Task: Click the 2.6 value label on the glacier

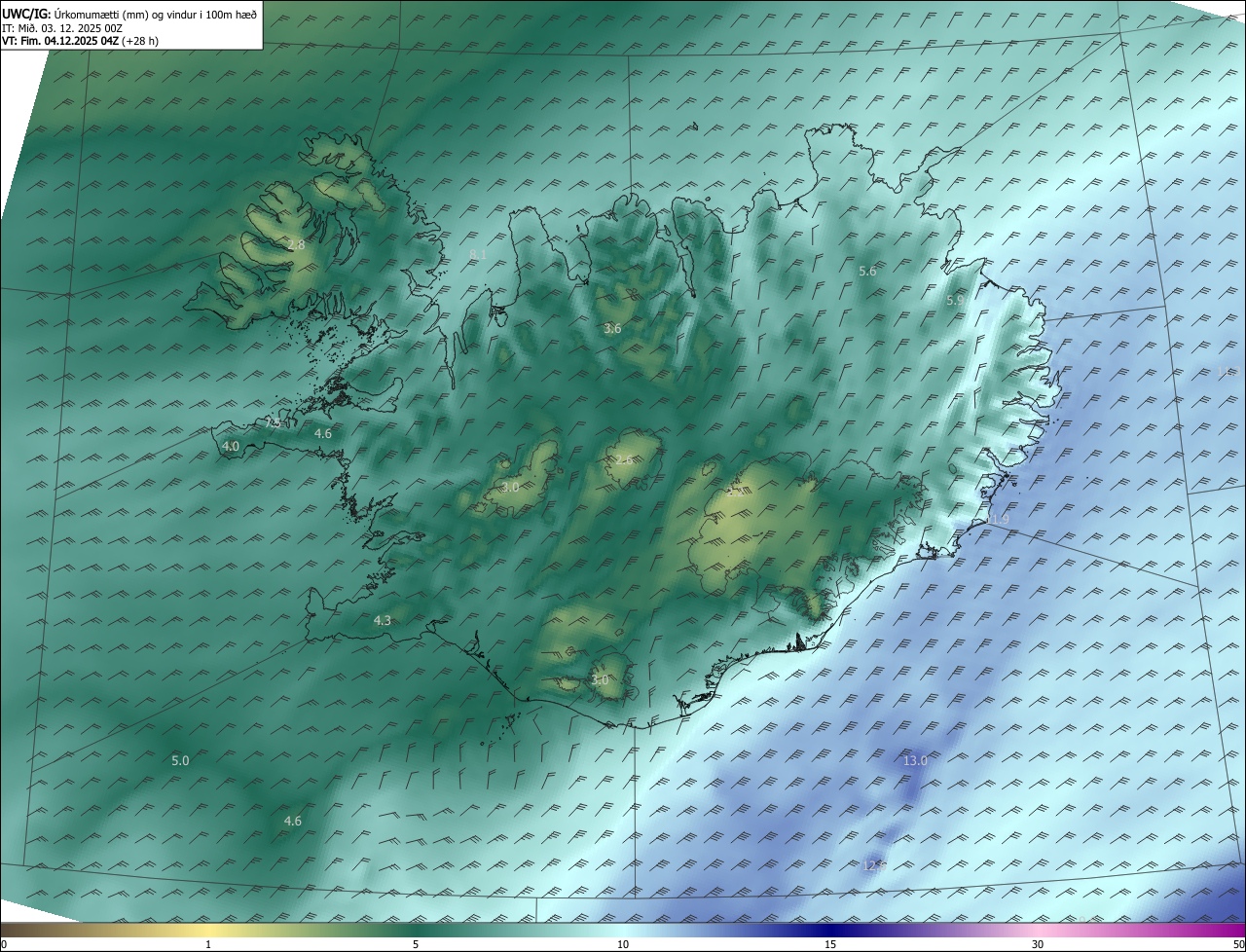Action: click(624, 460)
